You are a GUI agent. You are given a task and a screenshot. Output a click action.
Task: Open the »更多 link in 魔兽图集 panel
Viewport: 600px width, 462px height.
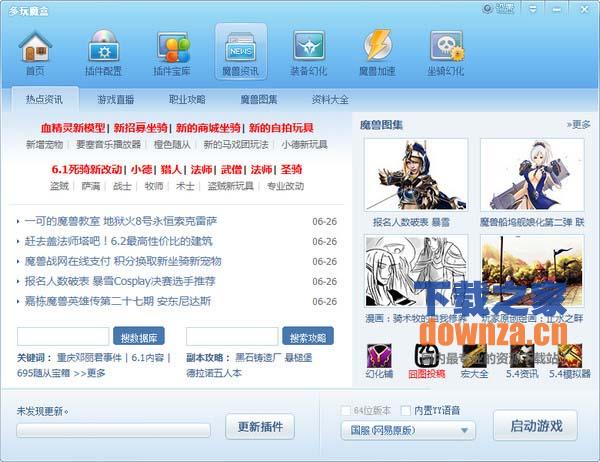(579, 124)
